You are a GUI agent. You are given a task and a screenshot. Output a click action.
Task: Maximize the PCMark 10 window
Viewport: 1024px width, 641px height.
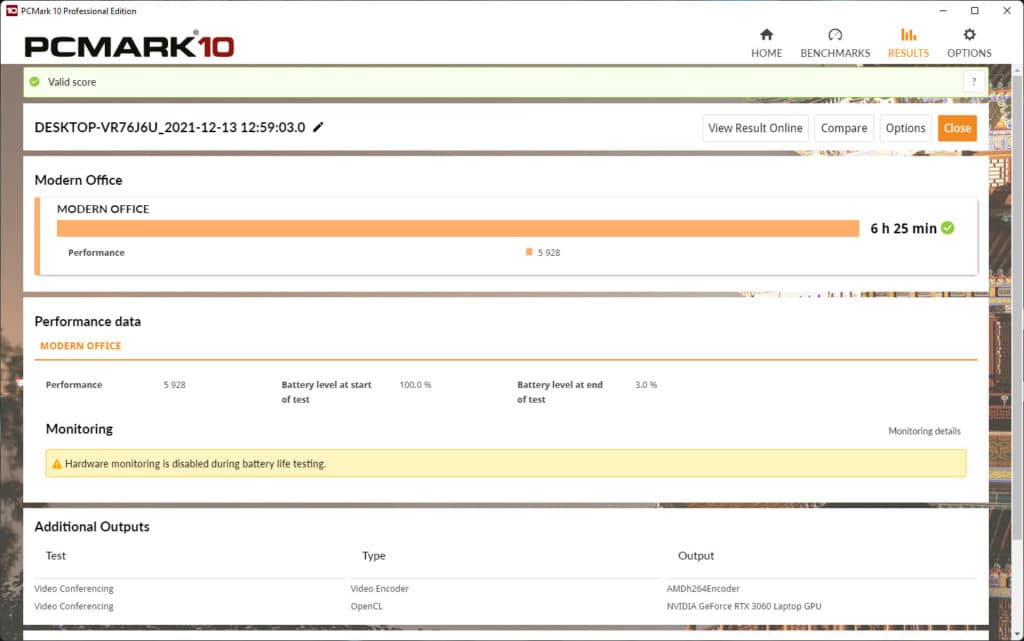[974, 10]
